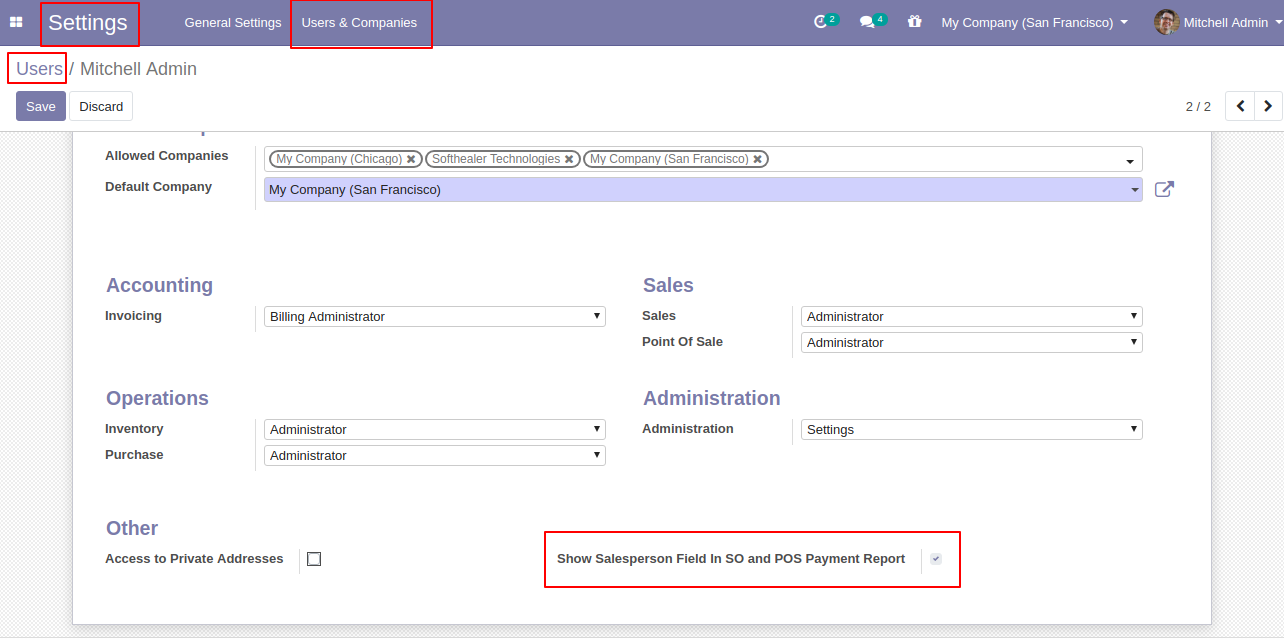This screenshot has height=638, width=1284.
Task: Open the Inventory role dropdown
Action: (435, 429)
